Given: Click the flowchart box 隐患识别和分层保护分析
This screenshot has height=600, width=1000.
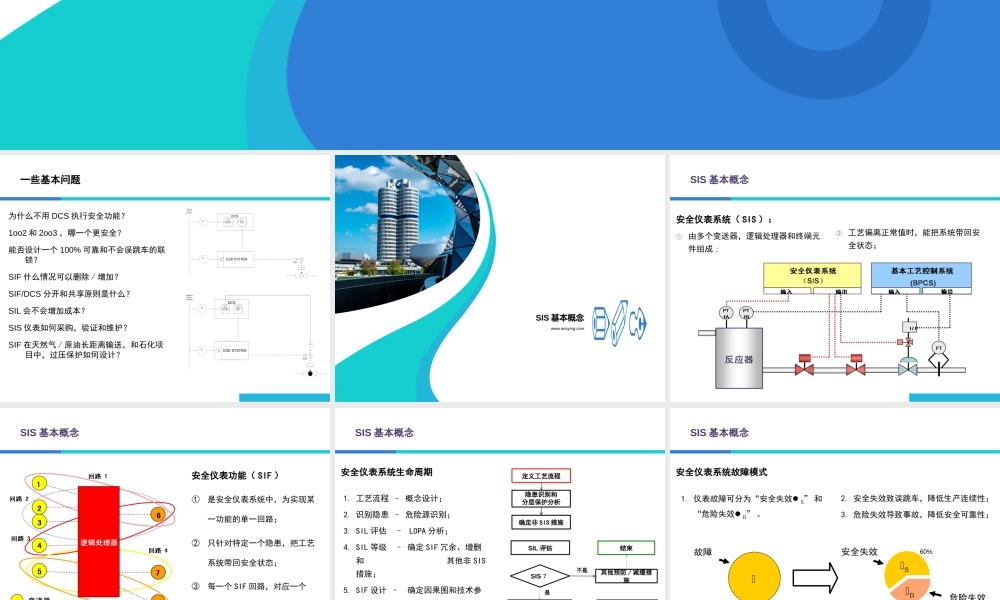Looking at the screenshot, I should point(541,499).
